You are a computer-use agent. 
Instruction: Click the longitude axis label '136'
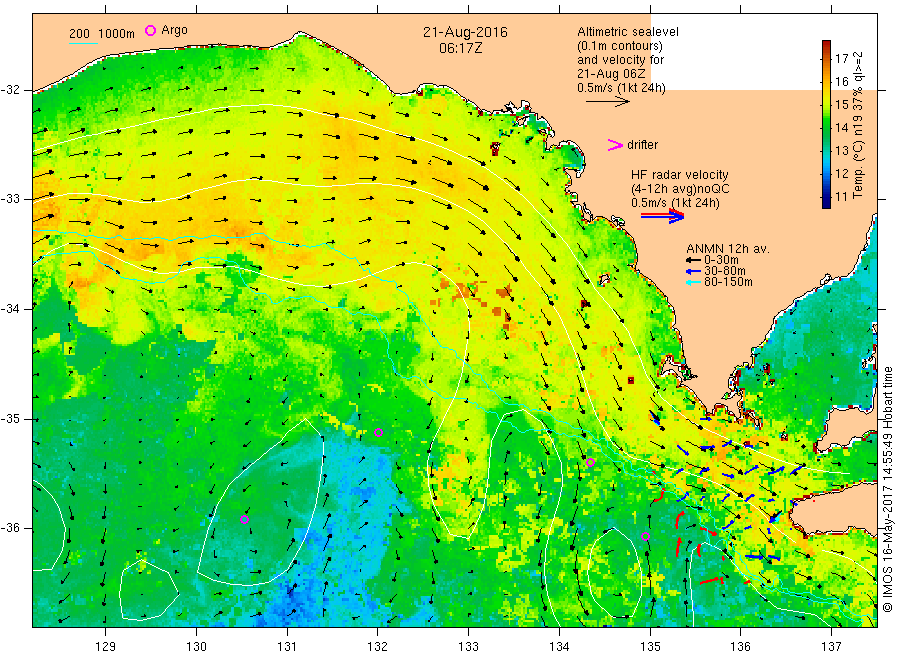click(740, 647)
